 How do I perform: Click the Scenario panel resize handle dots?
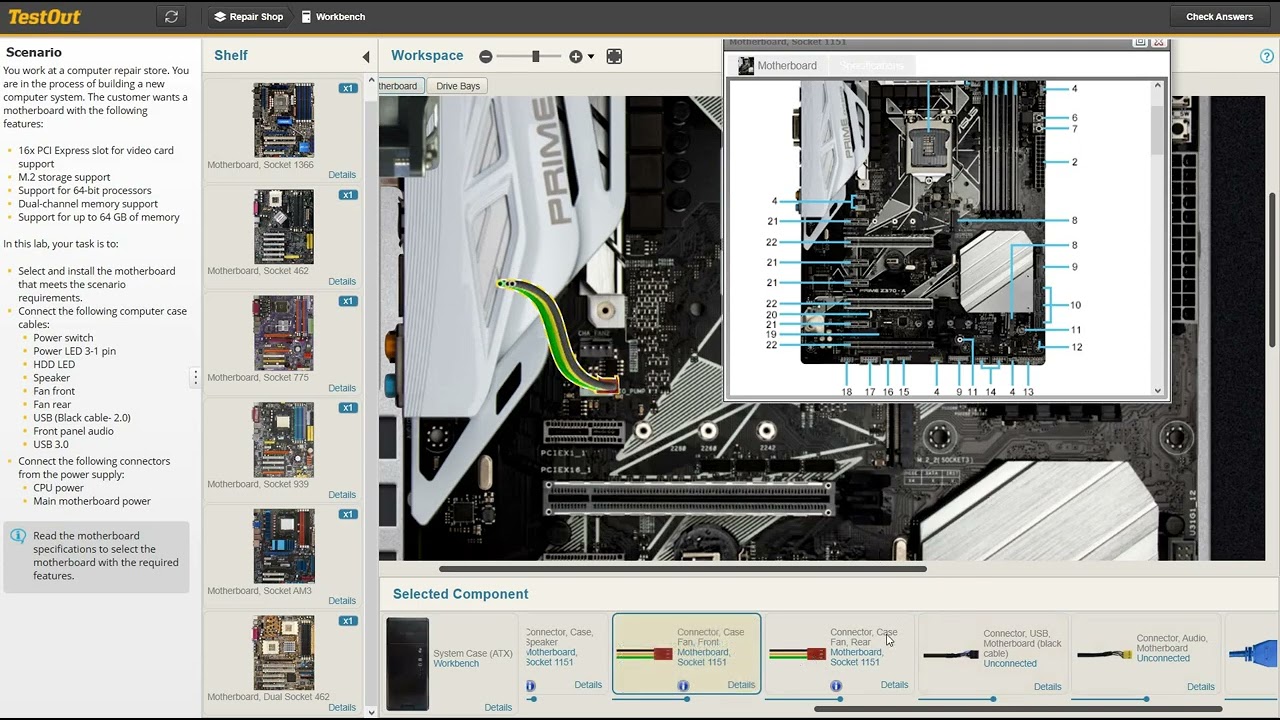[196, 377]
